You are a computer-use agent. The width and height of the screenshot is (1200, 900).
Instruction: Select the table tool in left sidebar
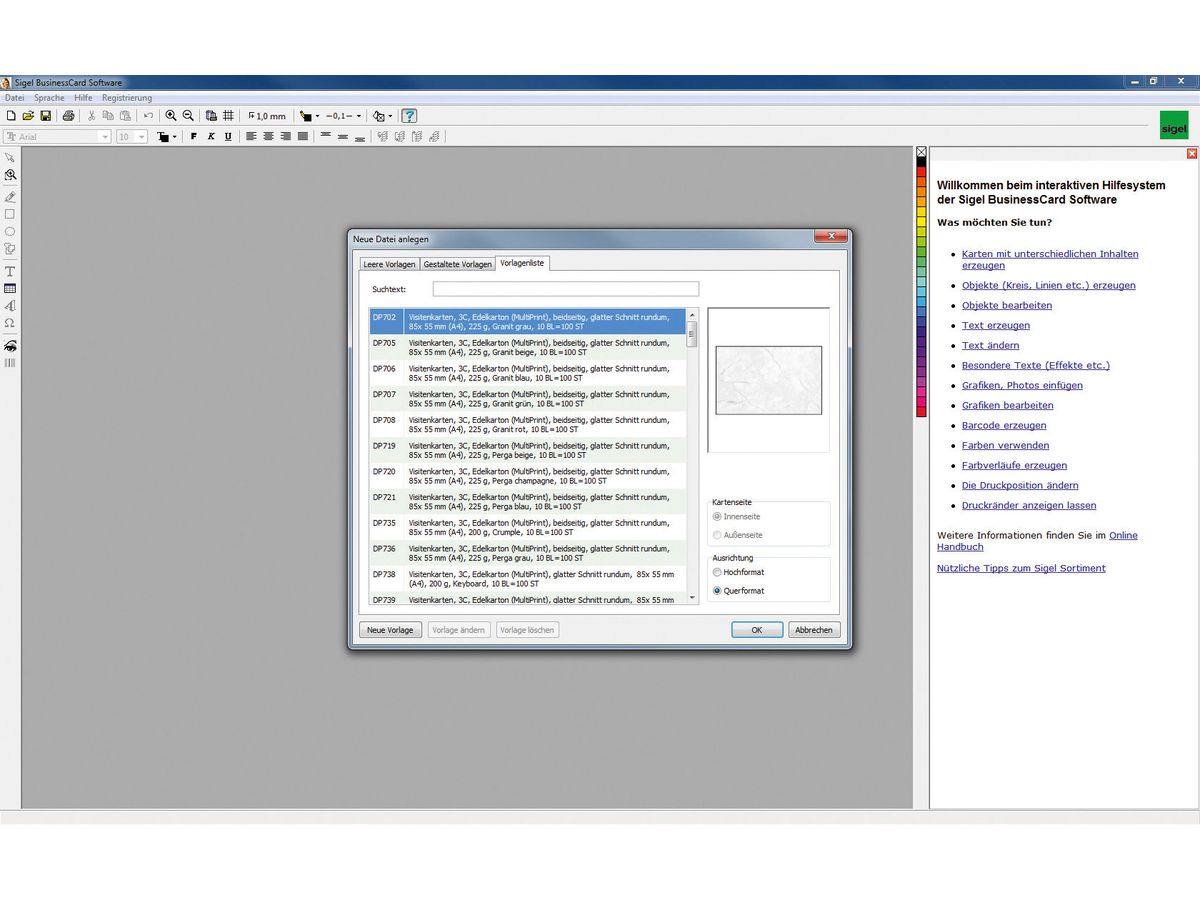[x=10, y=288]
